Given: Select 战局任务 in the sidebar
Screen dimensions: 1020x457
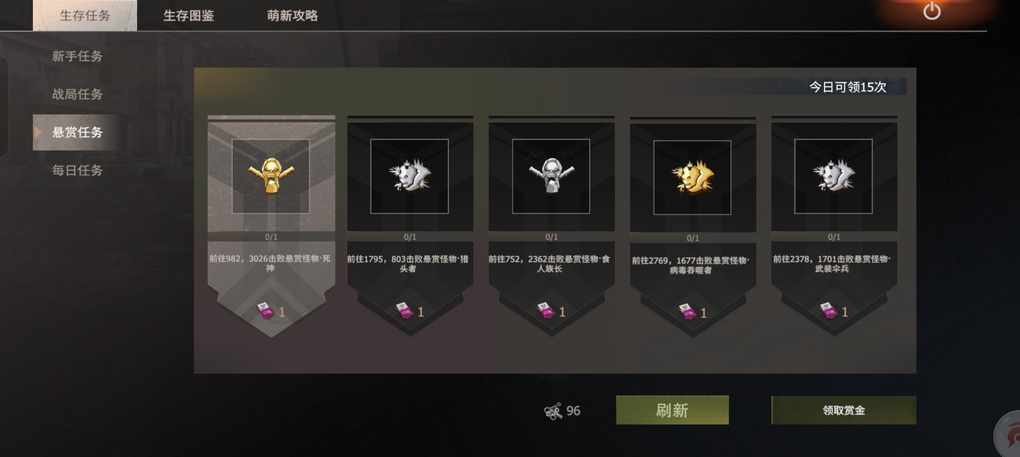Looking at the screenshot, I should 77,94.
